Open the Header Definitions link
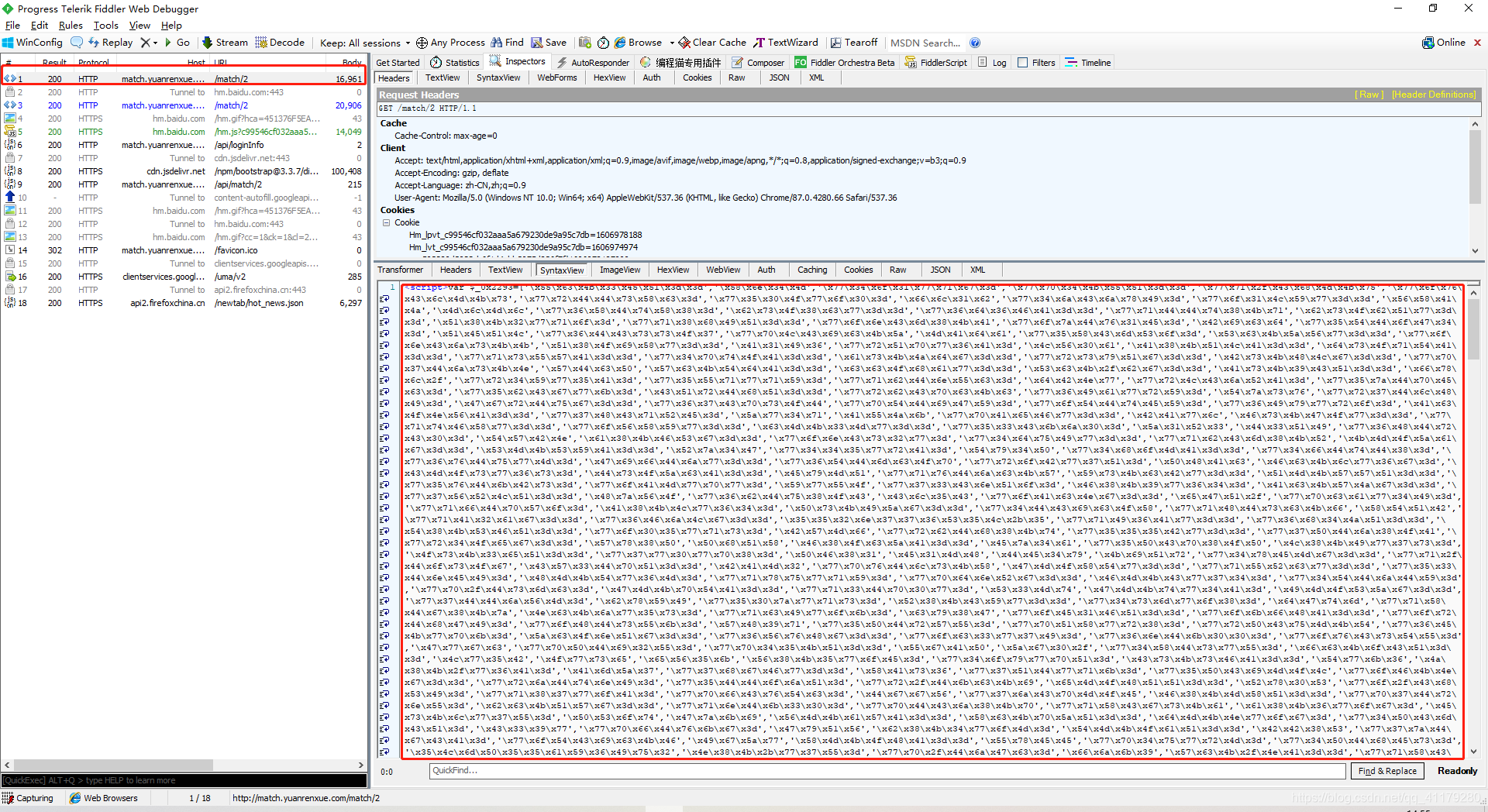1488x812 pixels. tap(1434, 95)
